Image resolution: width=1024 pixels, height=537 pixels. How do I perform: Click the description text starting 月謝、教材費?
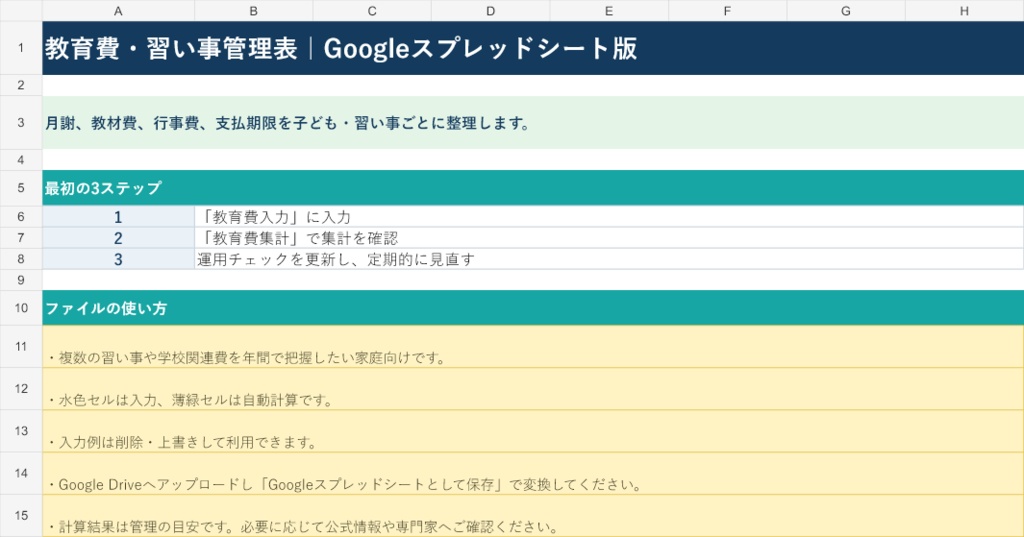pos(533,122)
